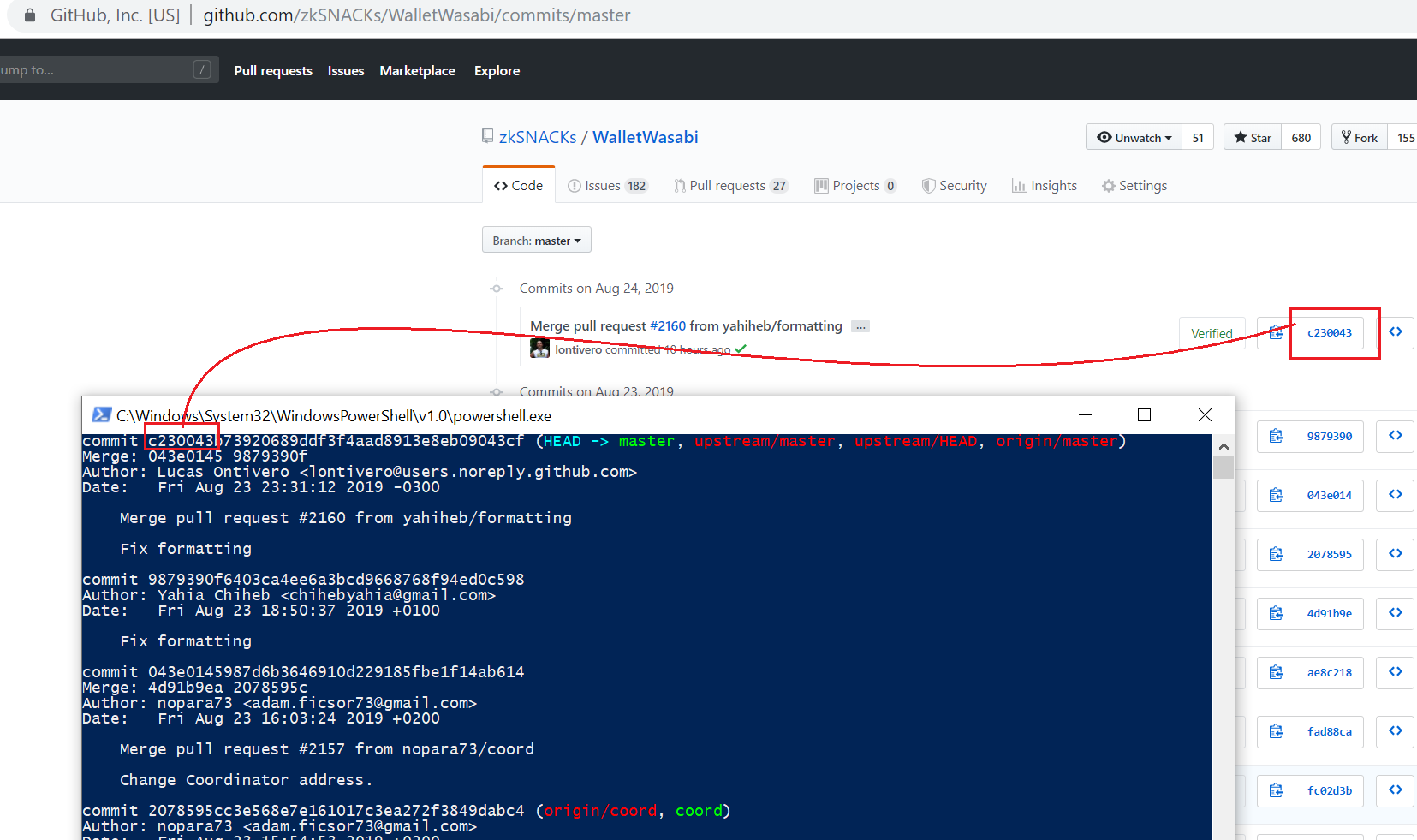The height and width of the screenshot is (840, 1417).
Task: Fork the WalletWasabi repository
Action: pyautogui.click(x=1360, y=138)
